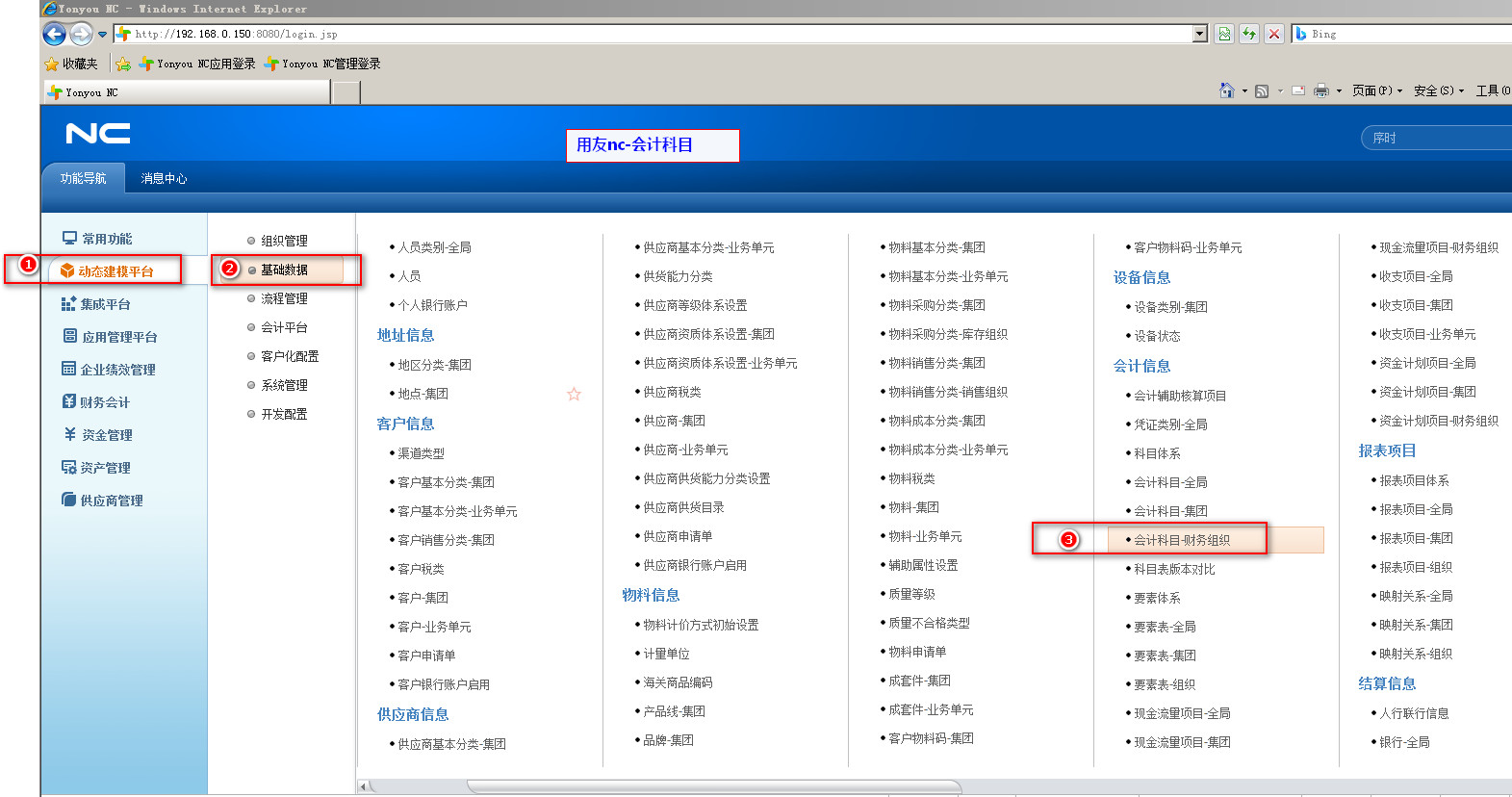Click the horizontal scrollbar at the bottom

pos(712,786)
